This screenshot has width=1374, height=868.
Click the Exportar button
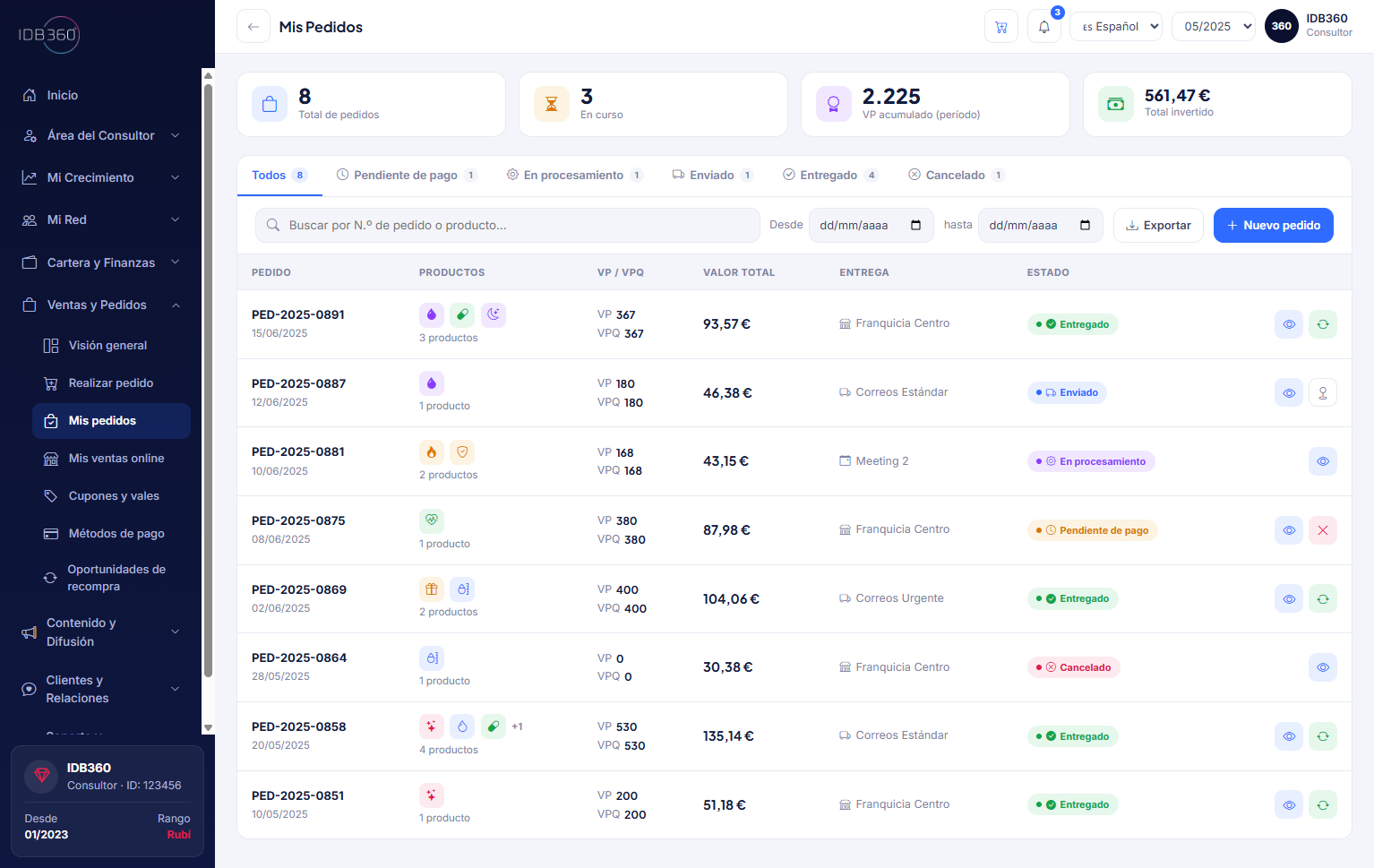pyautogui.click(x=1158, y=226)
